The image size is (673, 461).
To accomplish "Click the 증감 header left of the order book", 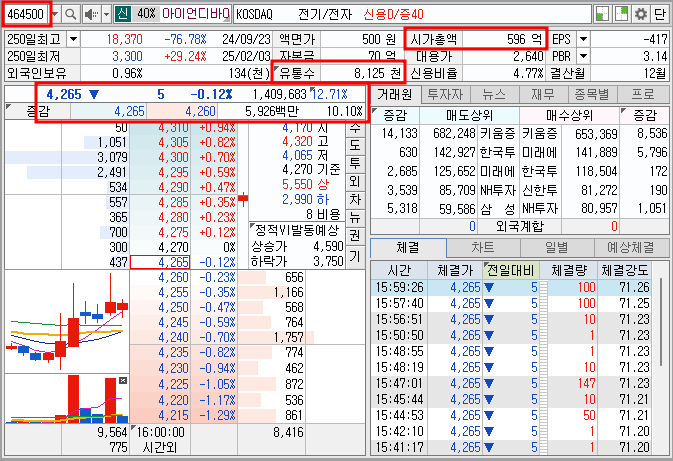I will pyautogui.click(x=38, y=112).
